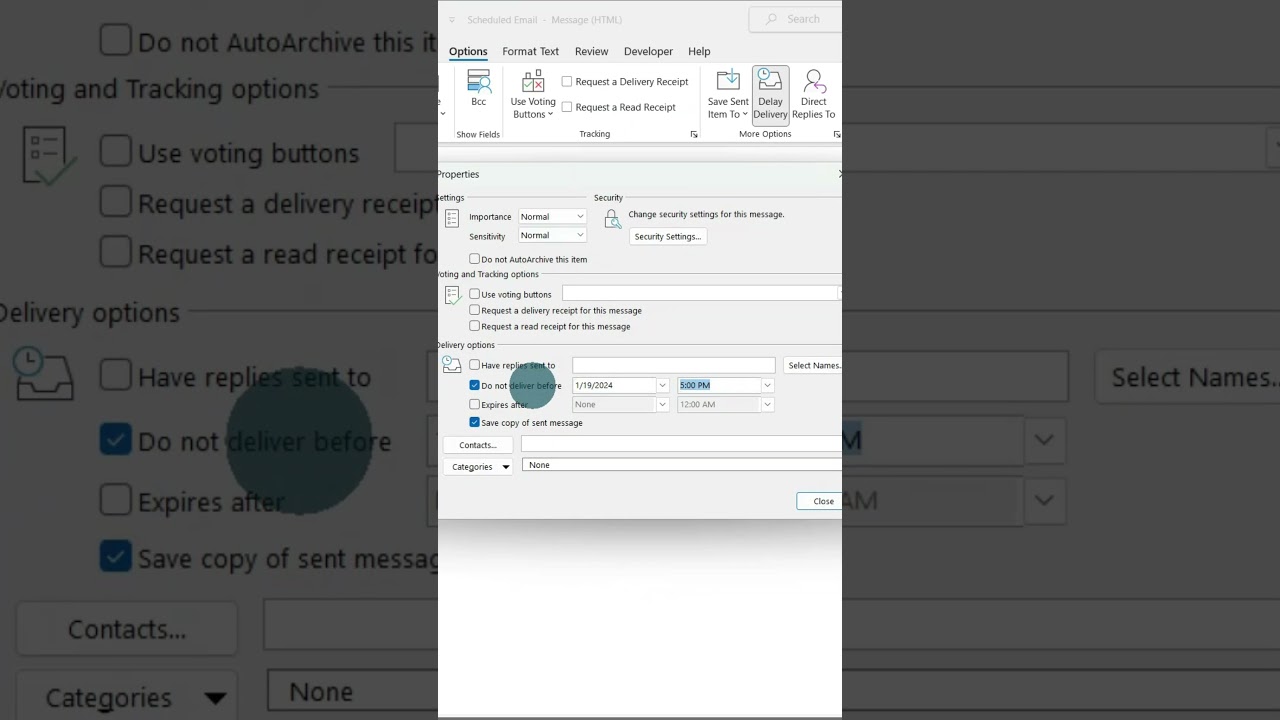Enable Use voting buttons checkbox in Properties
The width and height of the screenshot is (1280, 720).
point(475,294)
